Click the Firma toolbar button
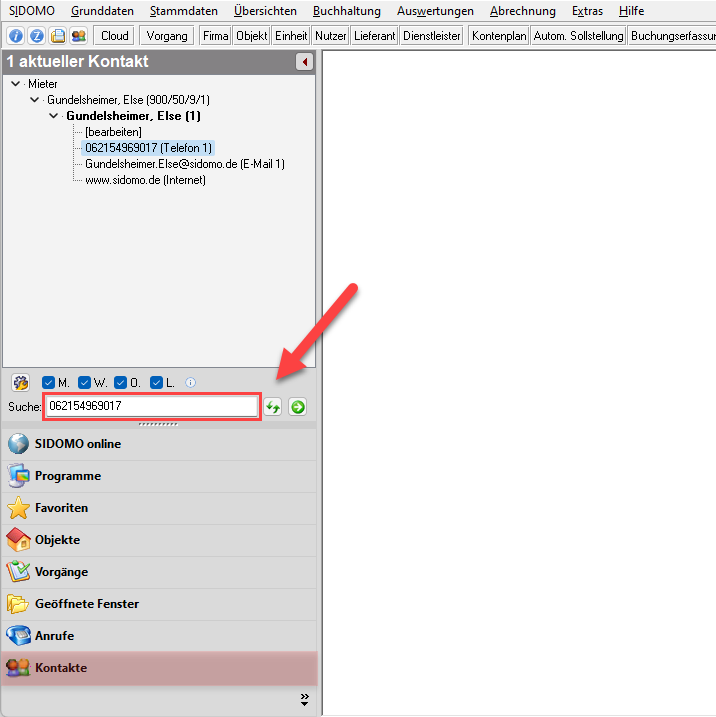 215,36
